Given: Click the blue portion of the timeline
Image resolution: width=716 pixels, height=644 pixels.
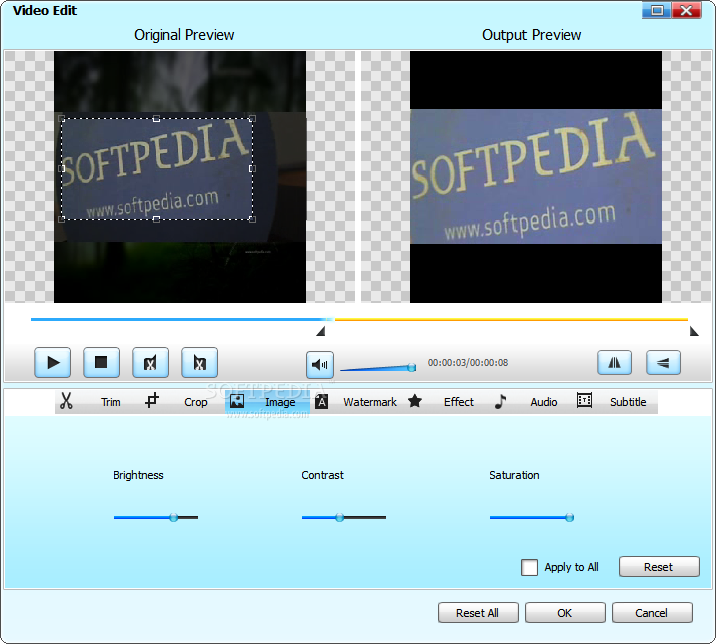Looking at the screenshot, I should click(178, 319).
